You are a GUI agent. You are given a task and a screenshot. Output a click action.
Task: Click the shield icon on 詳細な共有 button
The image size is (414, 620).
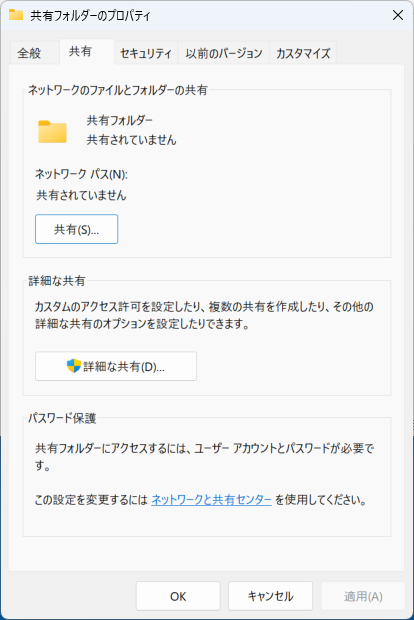(x=74, y=366)
